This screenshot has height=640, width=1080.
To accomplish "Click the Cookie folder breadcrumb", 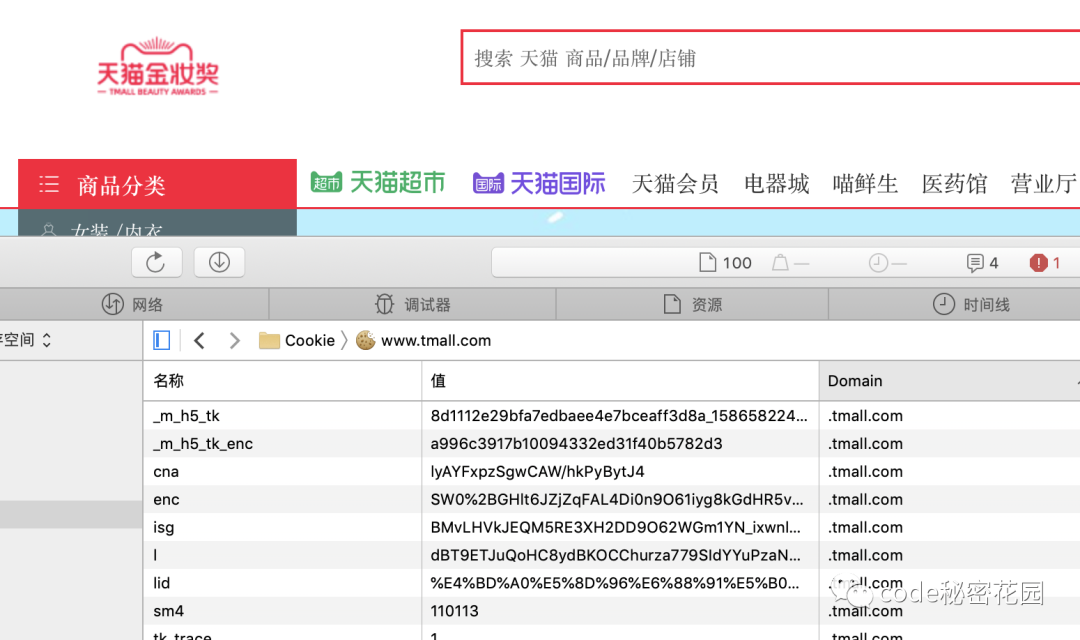I will pos(297,340).
